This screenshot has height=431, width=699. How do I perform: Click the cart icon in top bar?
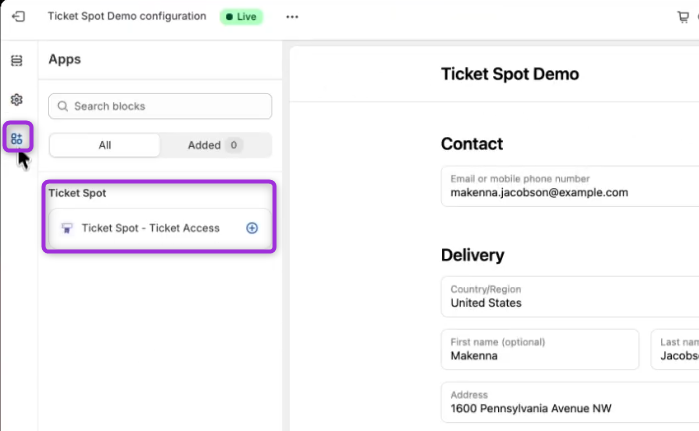pyautogui.click(x=683, y=17)
